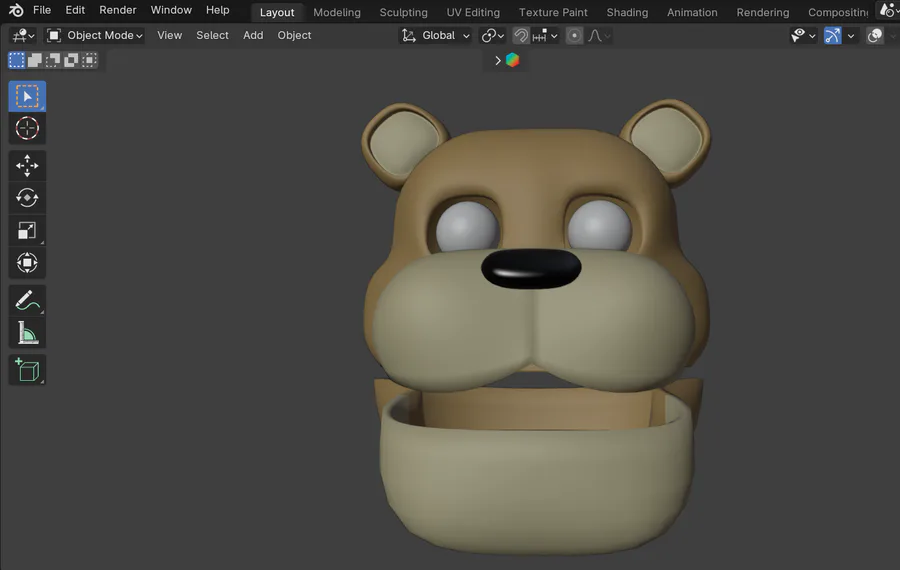
Task: Open the editor type dropdown
Action: point(24,36)
